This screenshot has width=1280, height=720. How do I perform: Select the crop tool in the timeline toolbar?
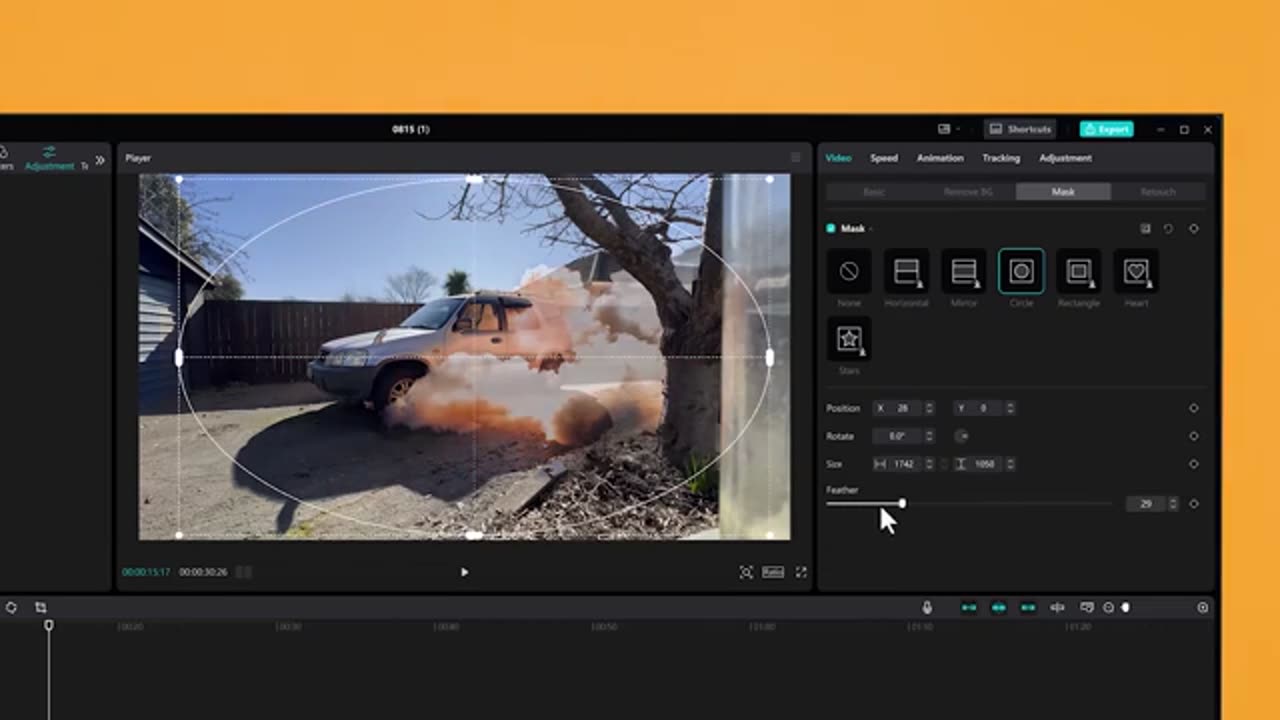[x=41, y=607]
